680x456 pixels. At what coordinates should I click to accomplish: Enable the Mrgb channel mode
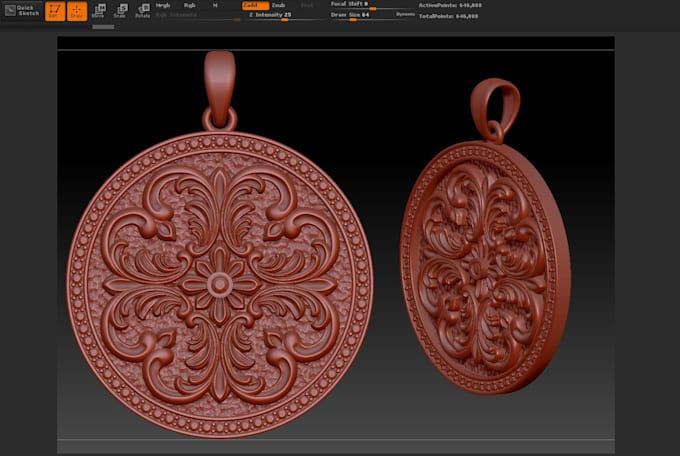point(163,6)
